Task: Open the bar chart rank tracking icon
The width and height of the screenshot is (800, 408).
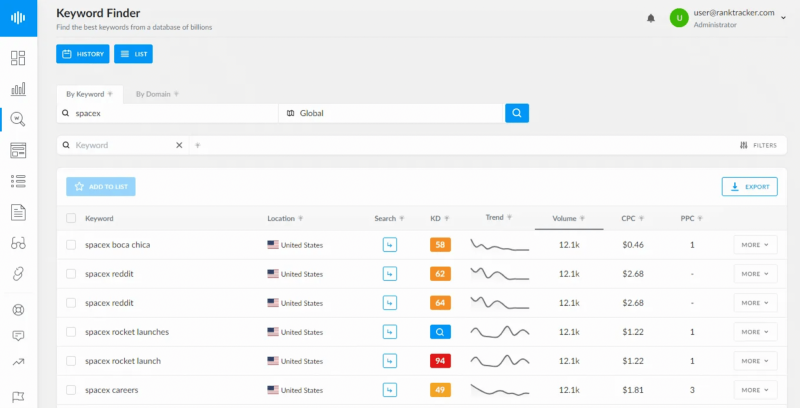Action: click(x=18, y=89)
